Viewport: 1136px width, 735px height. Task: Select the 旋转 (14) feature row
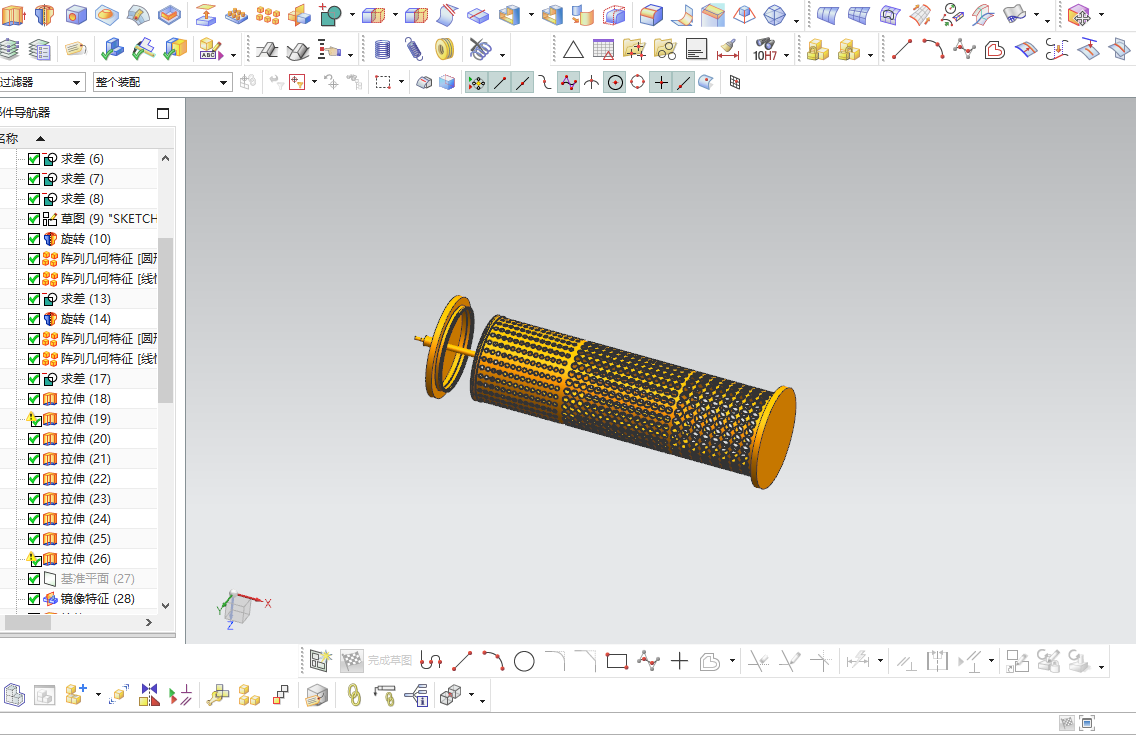[x=85, y=319]
